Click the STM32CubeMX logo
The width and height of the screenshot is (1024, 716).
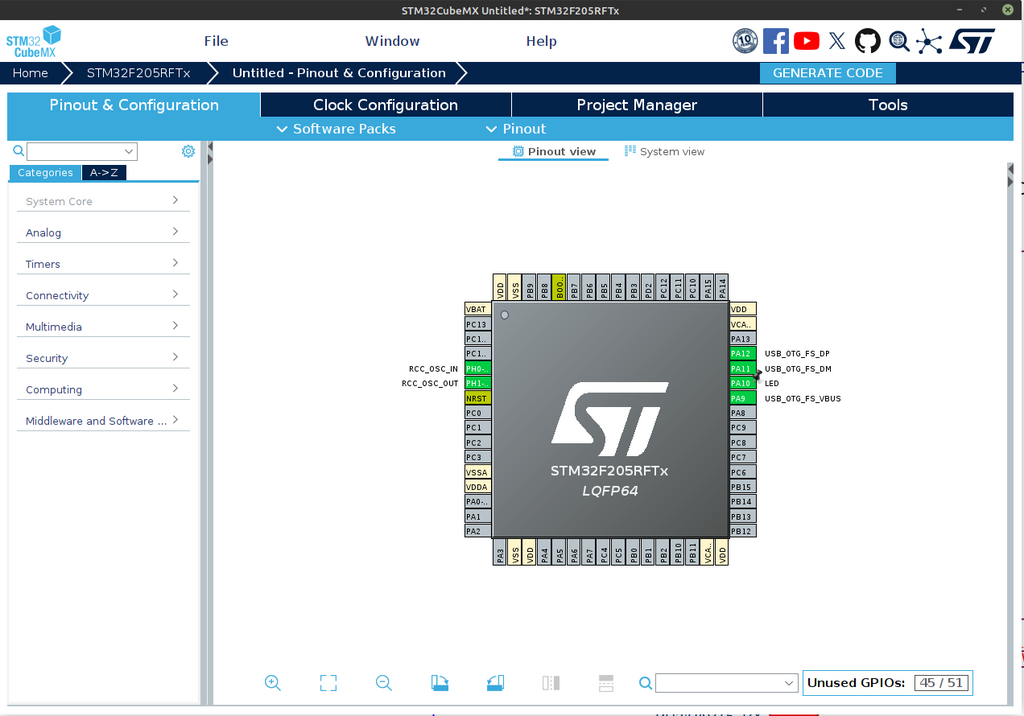[x=33, y=42]
